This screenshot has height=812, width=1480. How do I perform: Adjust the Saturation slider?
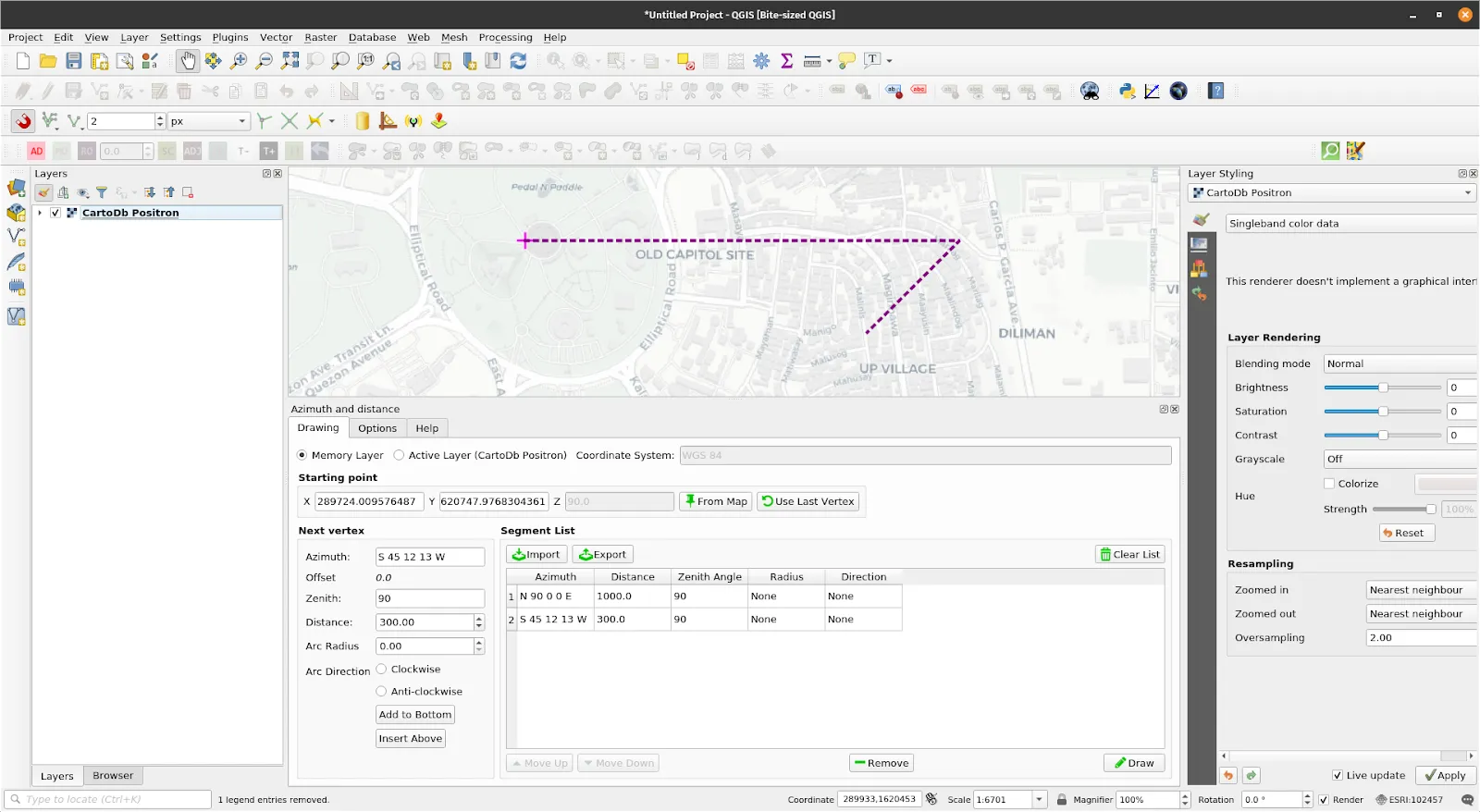click(x=1382, y=412)
